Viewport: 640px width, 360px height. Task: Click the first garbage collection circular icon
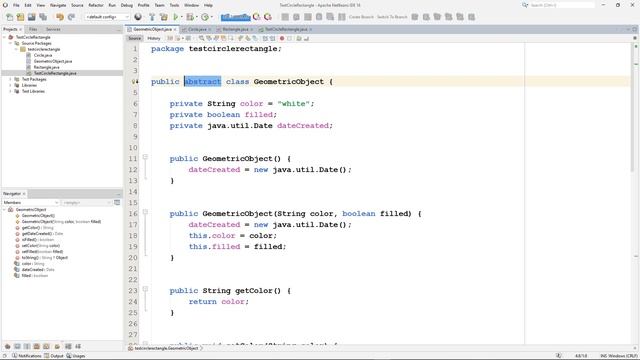(x=256, y=17)
